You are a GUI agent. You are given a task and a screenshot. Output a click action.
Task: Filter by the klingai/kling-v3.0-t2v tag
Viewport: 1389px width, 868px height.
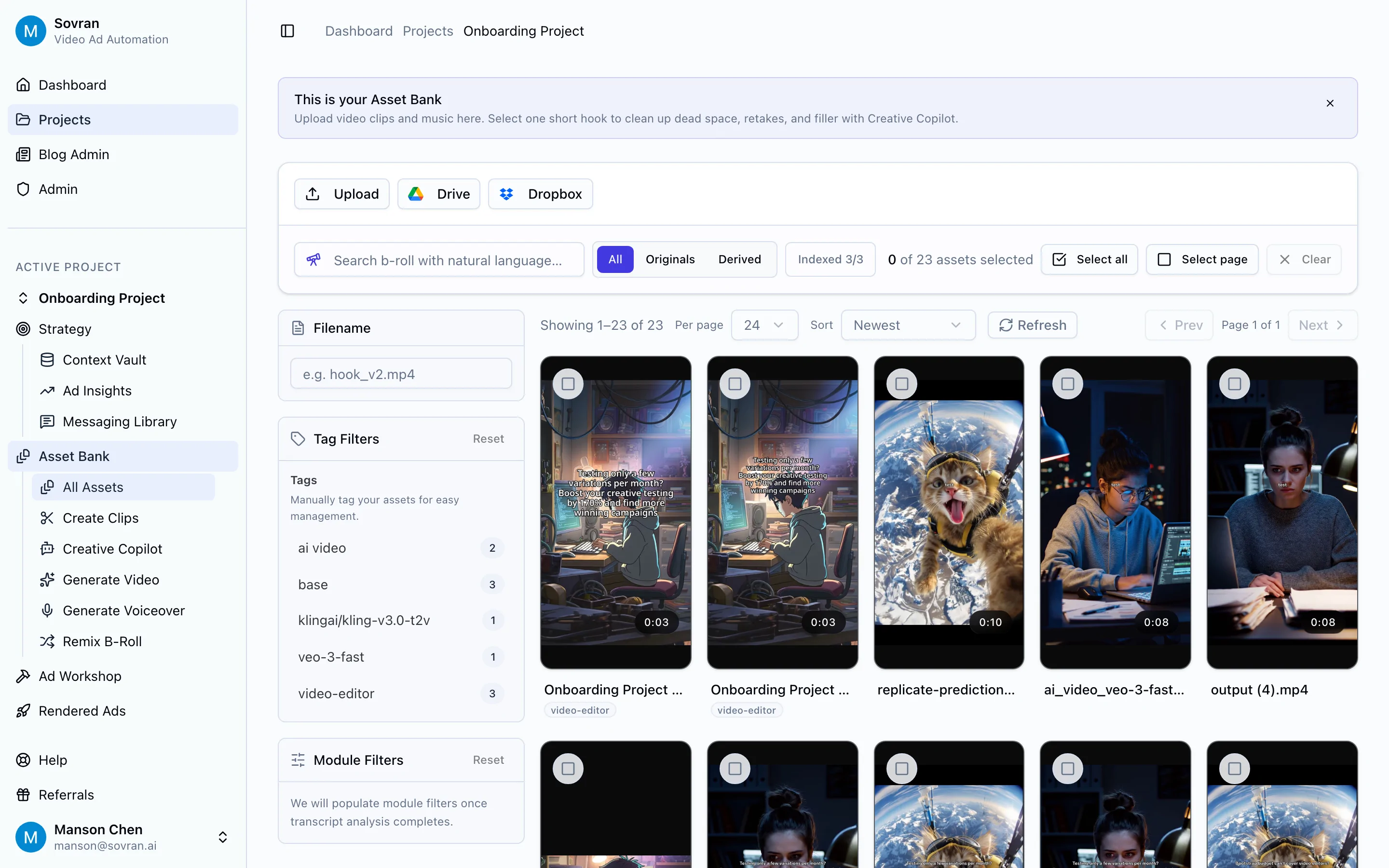[x=401, y=621]
